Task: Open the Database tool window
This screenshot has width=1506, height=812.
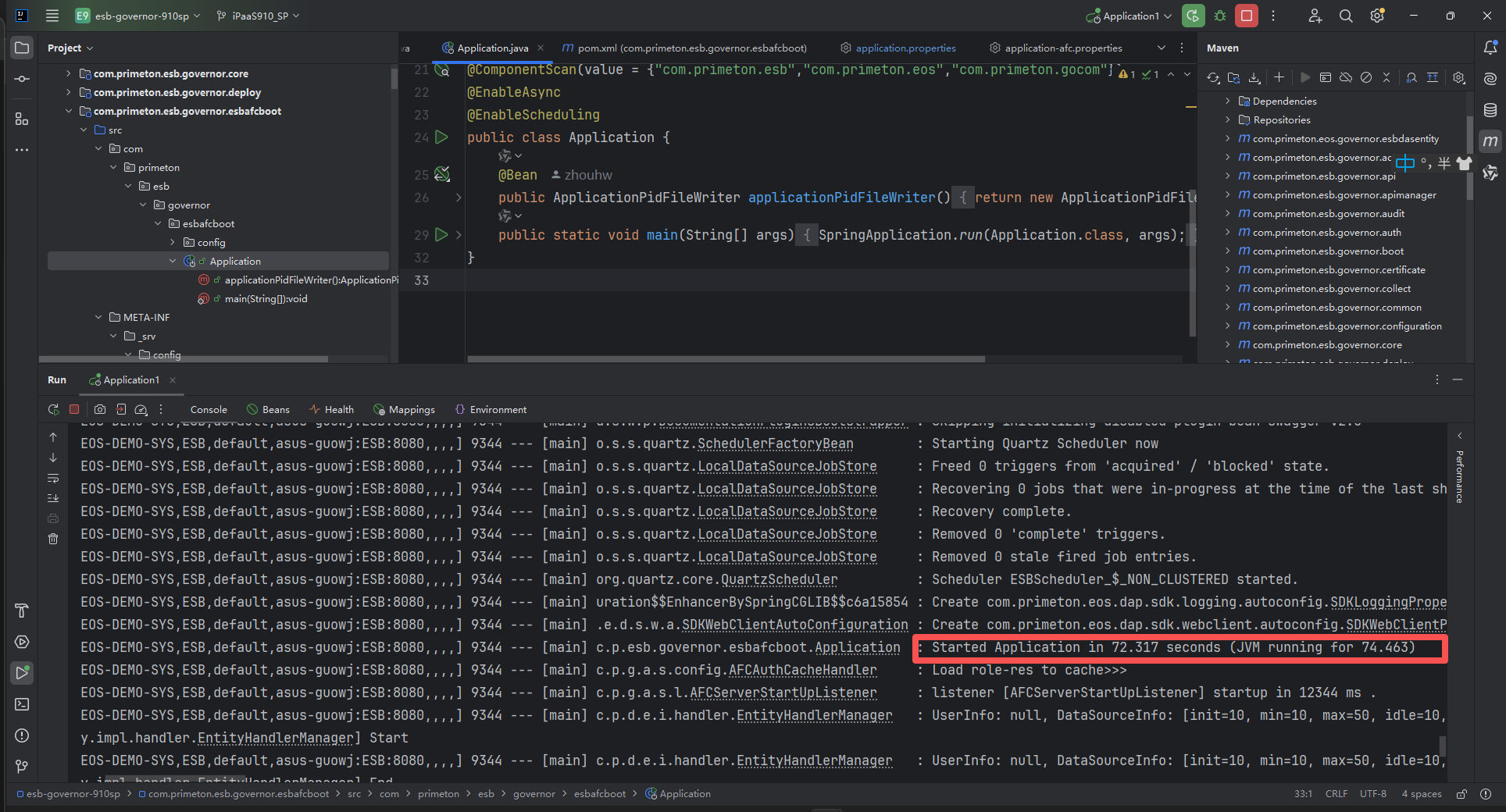Action: (1490, 110)
